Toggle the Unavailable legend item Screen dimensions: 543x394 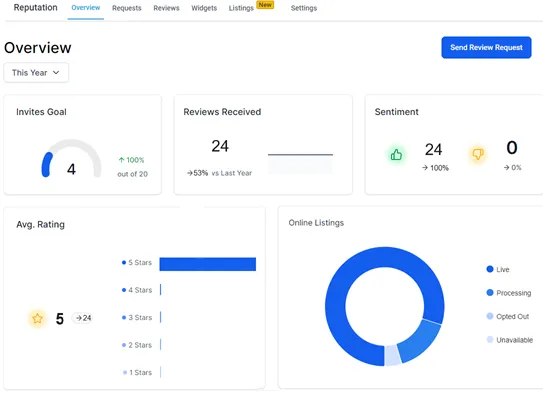point(509,340)
